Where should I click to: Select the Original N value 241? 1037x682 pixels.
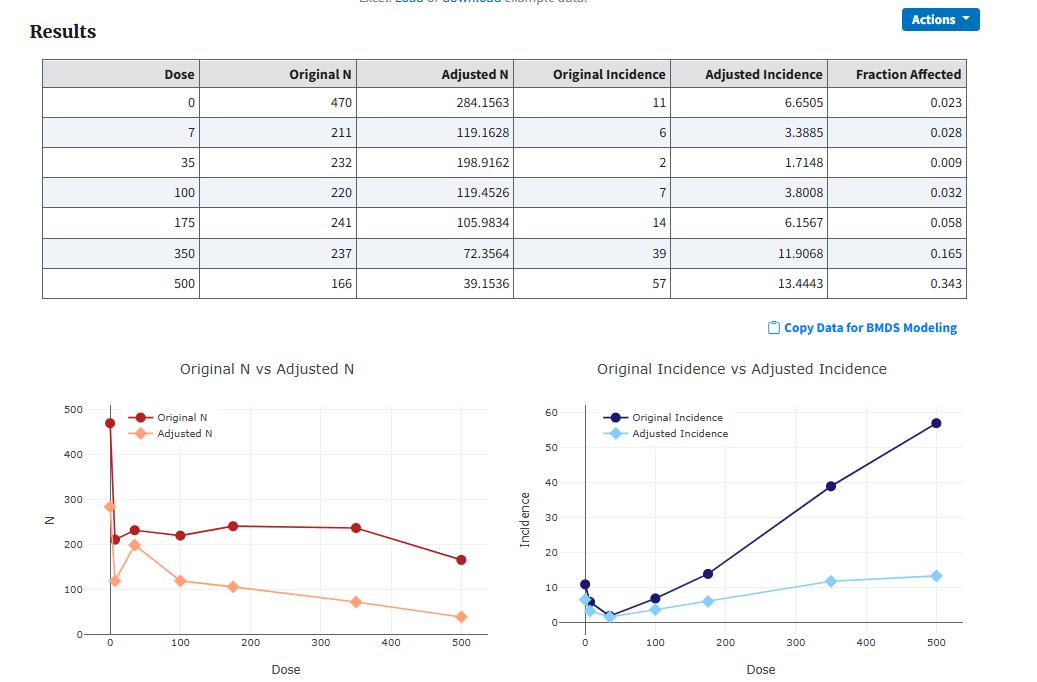[x=341, y=223]
